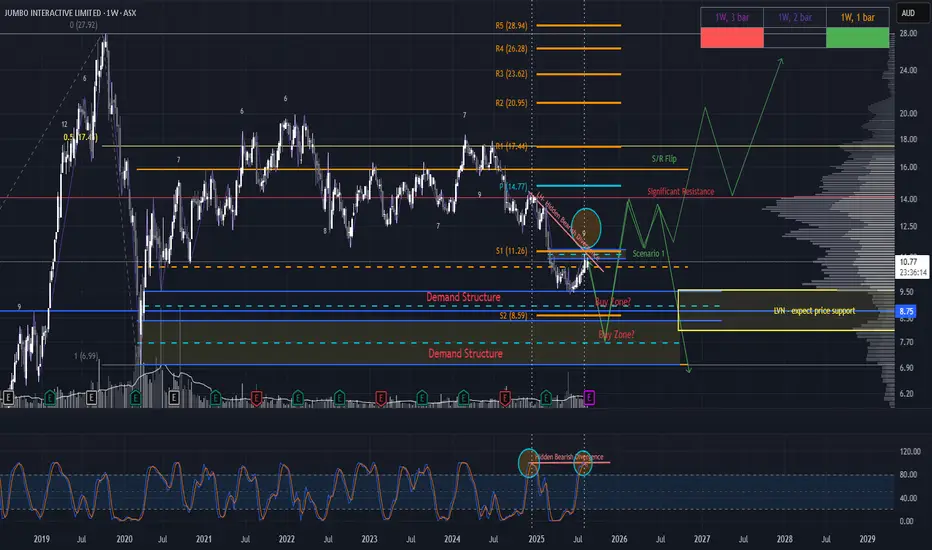This screenshot has height=550, width=932.
Task: Click the green earnings marker just after 2025
Action: tap(546, 397)
